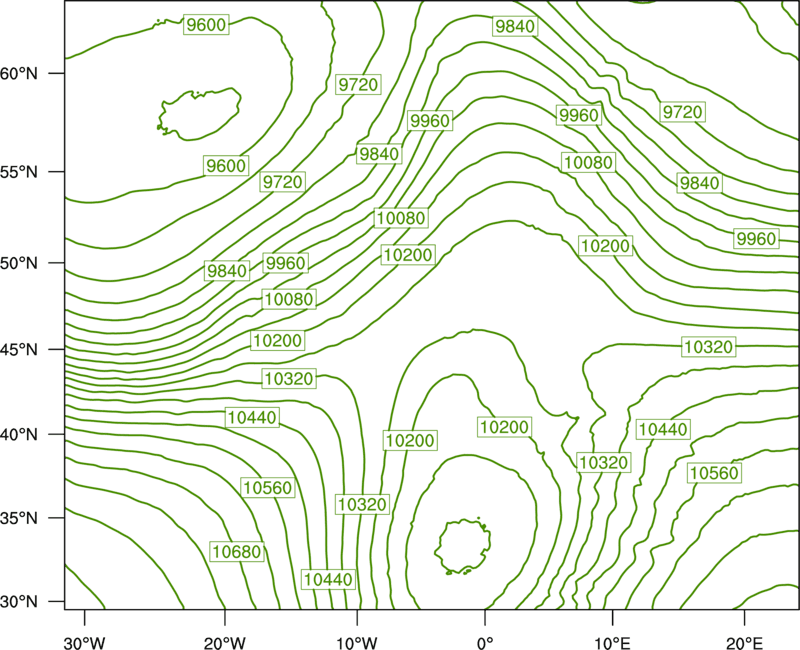Select the topmost 9840 contour label

[x=515, y=27]
